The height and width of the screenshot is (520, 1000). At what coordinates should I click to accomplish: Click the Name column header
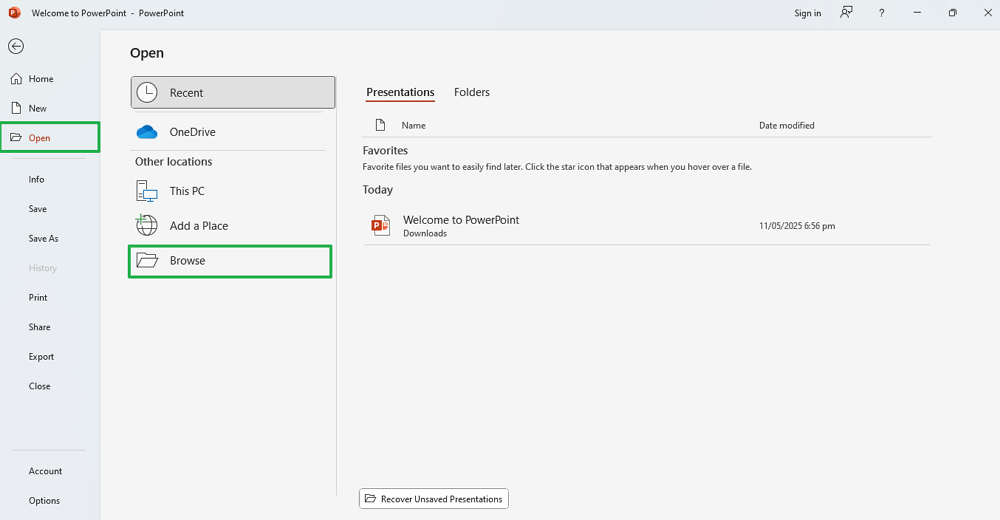point(413,125)
